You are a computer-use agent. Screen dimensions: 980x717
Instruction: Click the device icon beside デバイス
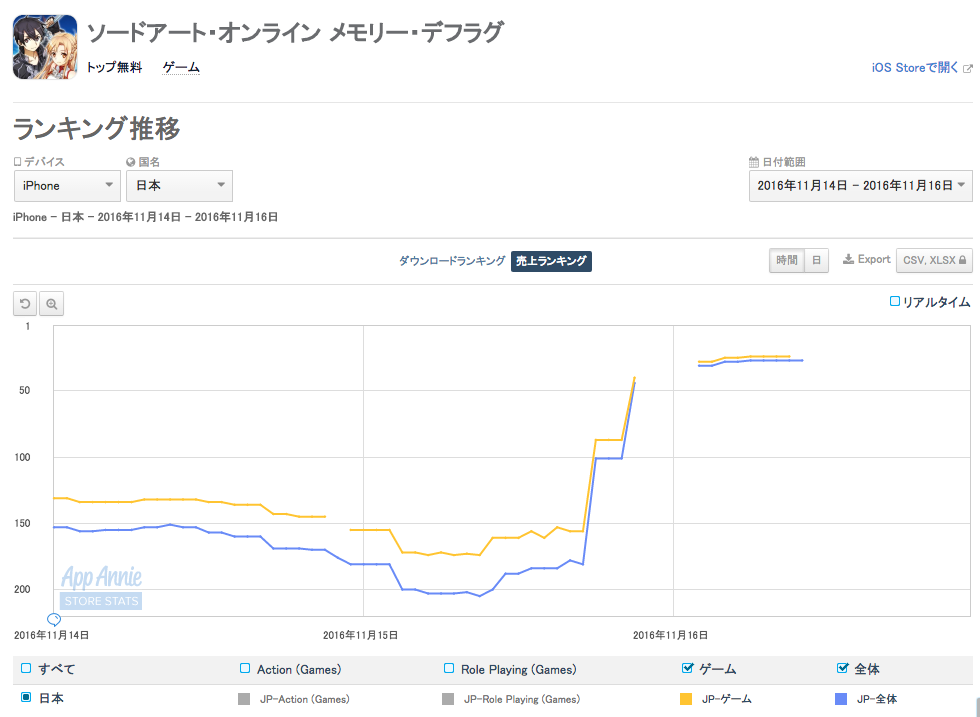pyautogui.click(x=18, y=162)
